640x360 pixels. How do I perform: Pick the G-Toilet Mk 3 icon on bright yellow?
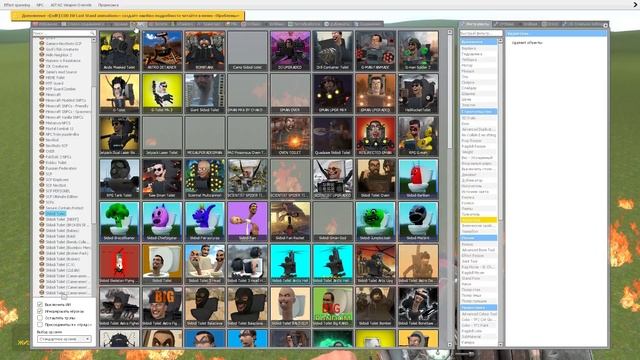coord(162,93)
